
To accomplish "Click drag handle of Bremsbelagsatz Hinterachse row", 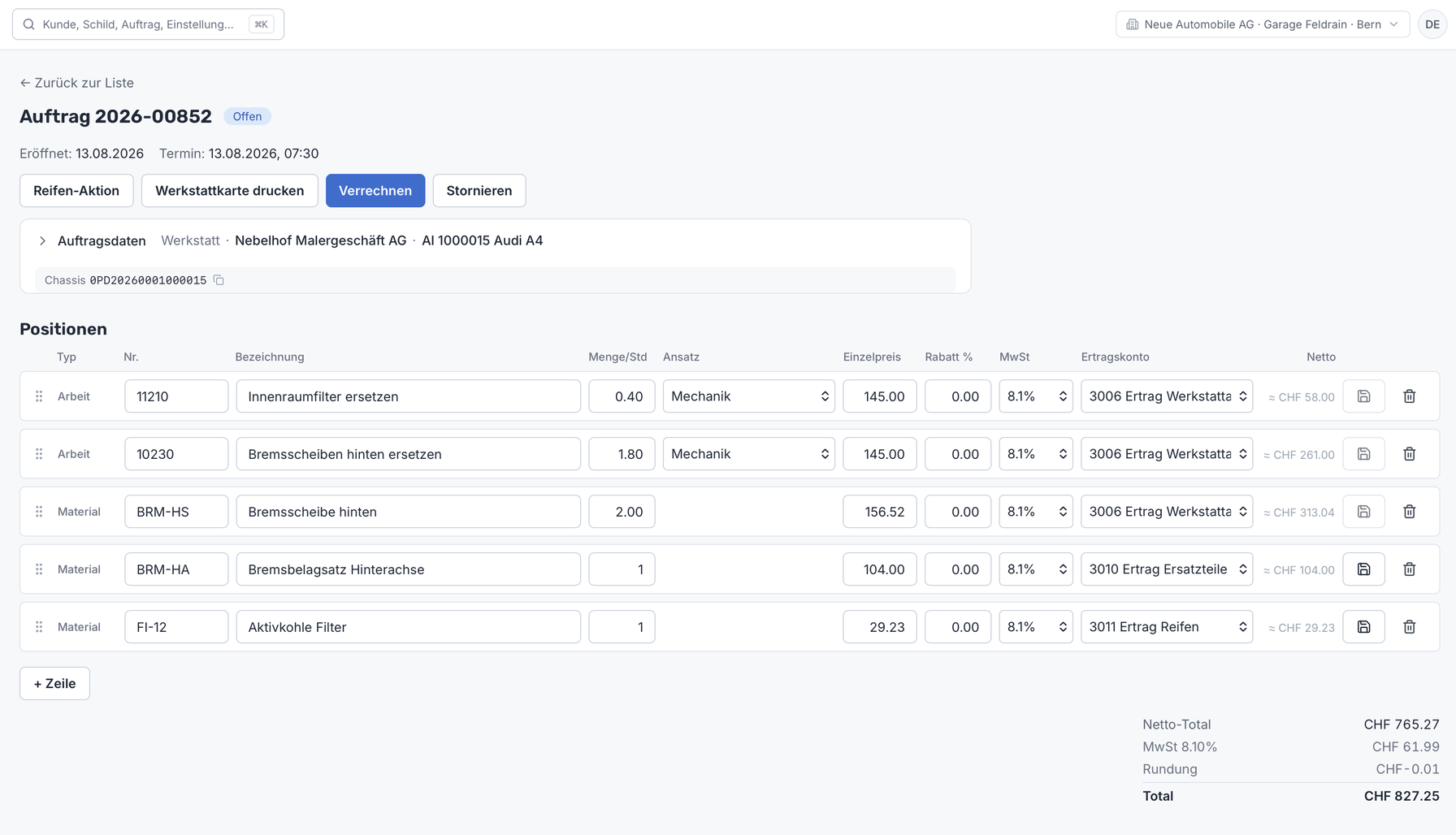I will click(x=39, y=569).
